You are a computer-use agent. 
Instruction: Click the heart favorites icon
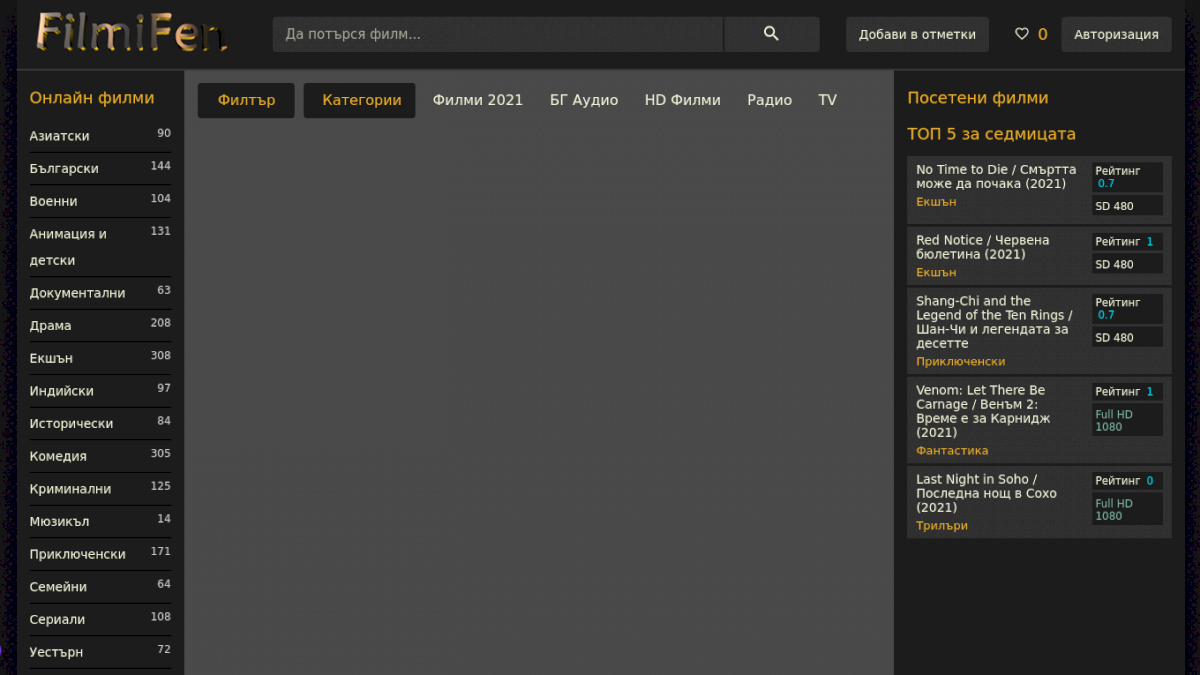[1021, 34]
